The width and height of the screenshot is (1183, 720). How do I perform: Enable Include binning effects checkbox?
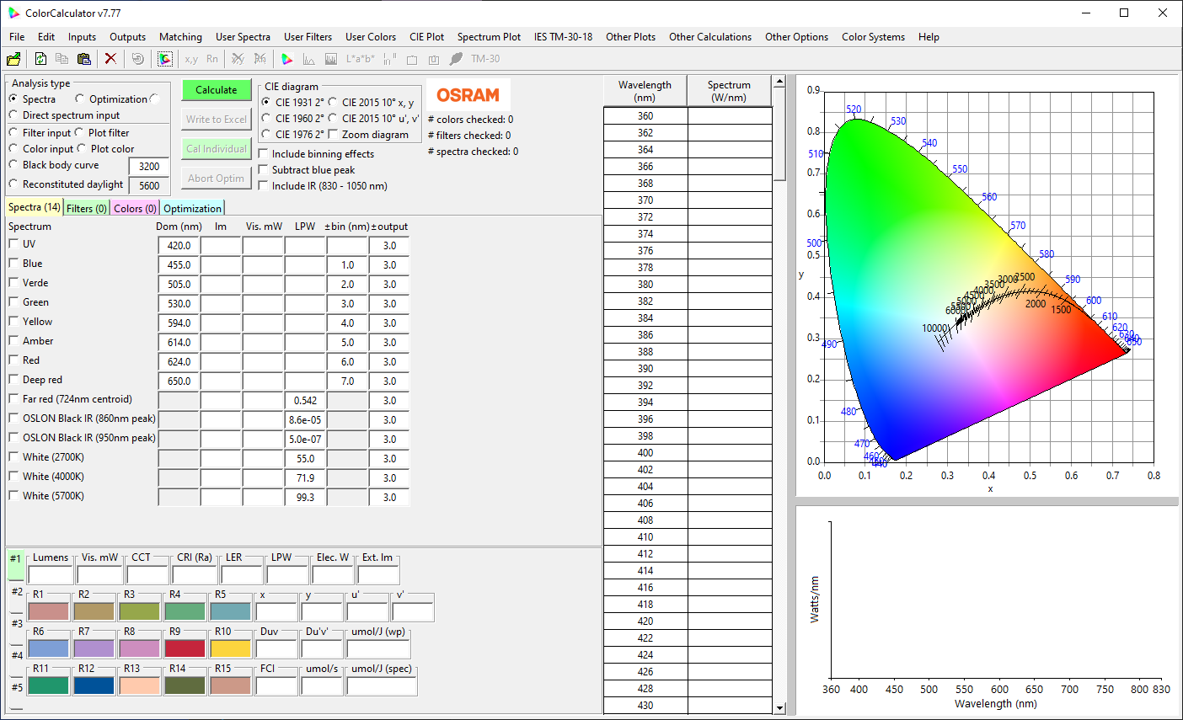[263, 154]
